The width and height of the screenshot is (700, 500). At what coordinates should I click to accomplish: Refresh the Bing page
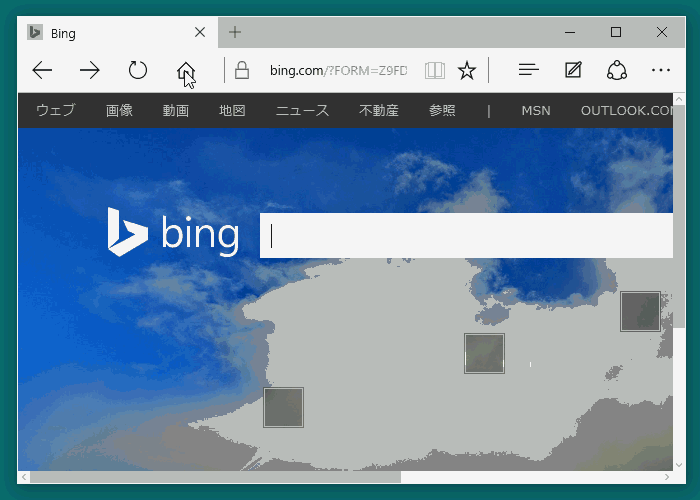pyautogui.click(x=138, y=70)
